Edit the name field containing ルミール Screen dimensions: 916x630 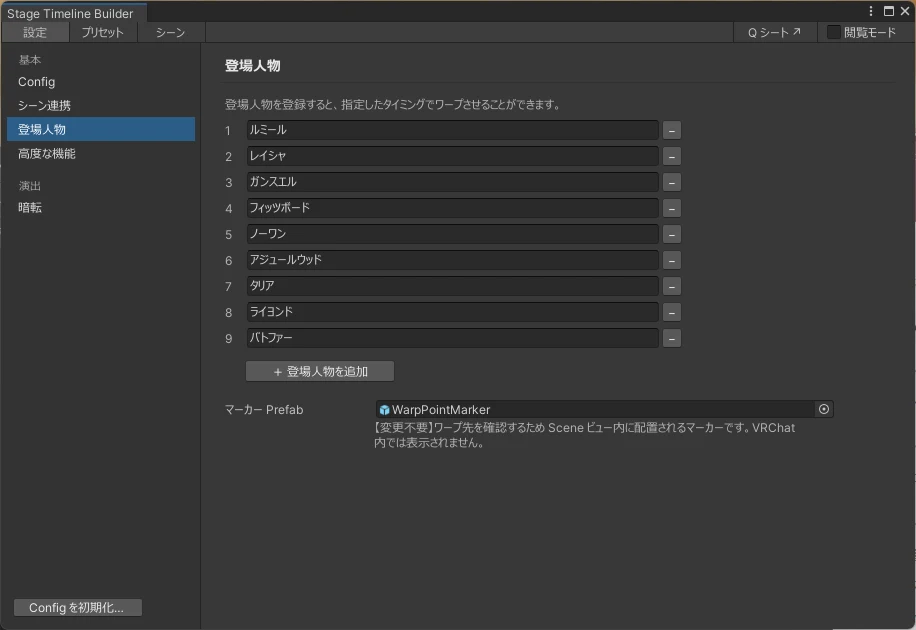point(452,130)
